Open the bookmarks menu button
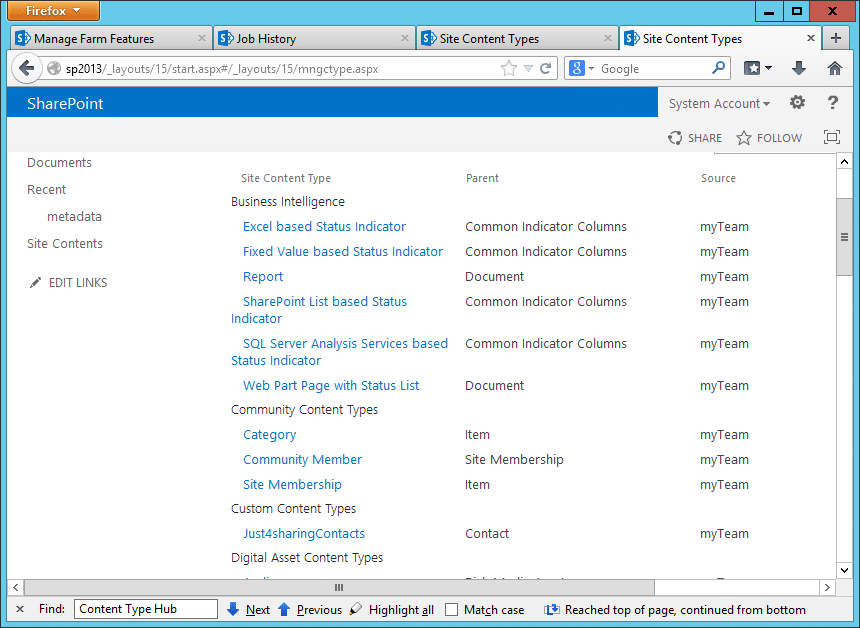Screen dimensions: 860x628 pos(757,68)
